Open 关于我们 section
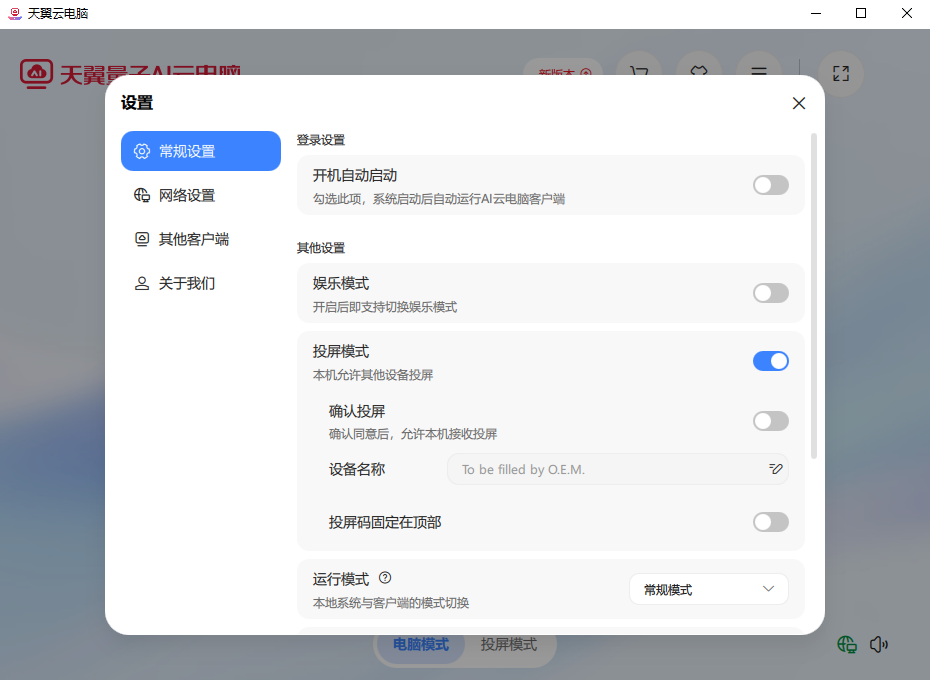Screen dimensions: 930x680 click(x=200, y=283)
